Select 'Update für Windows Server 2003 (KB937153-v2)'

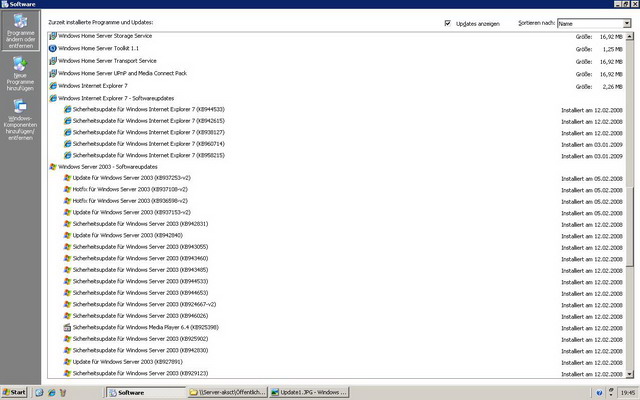point(131,212)
